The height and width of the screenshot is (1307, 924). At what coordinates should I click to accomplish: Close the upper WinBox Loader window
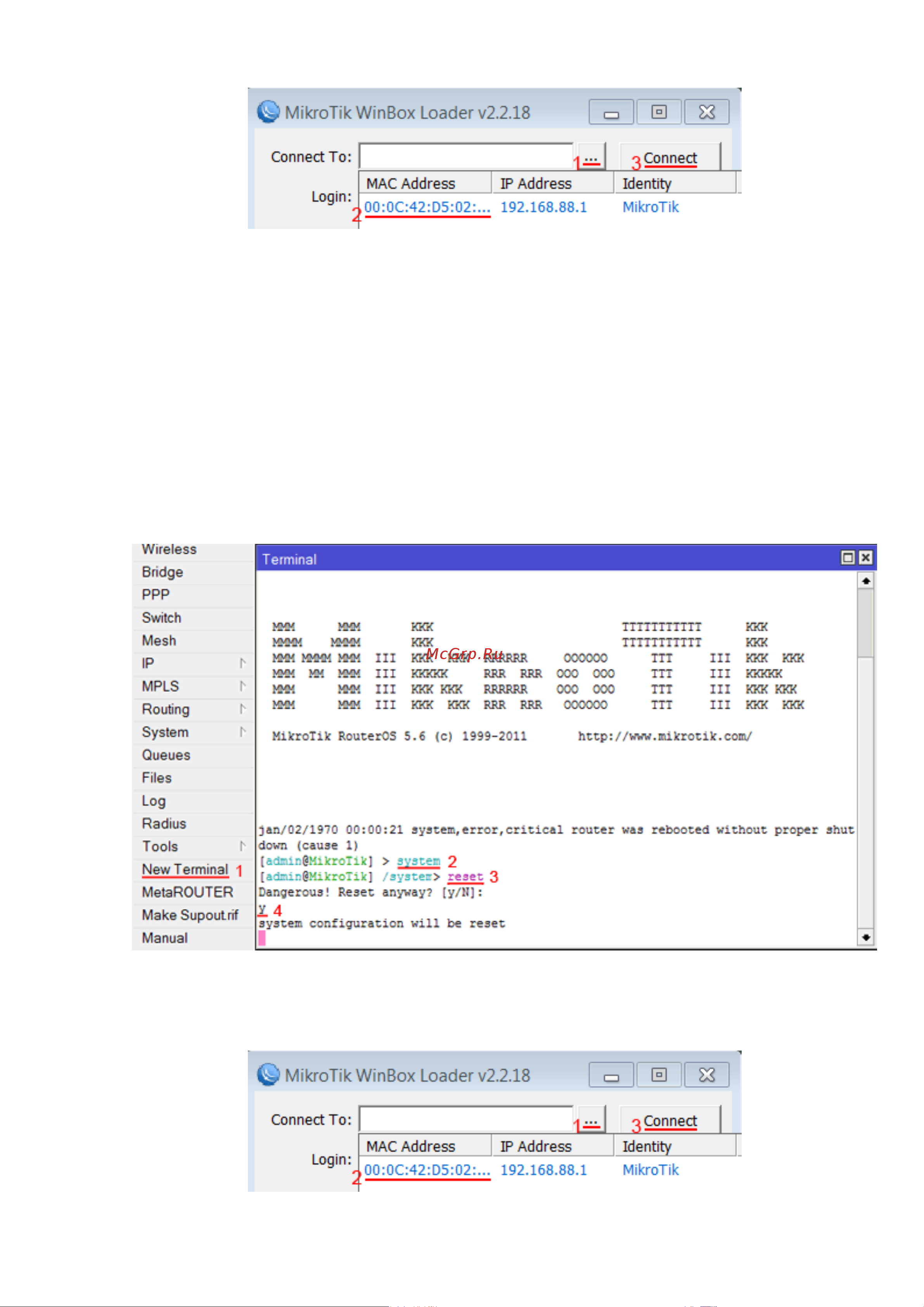point(706,112)
